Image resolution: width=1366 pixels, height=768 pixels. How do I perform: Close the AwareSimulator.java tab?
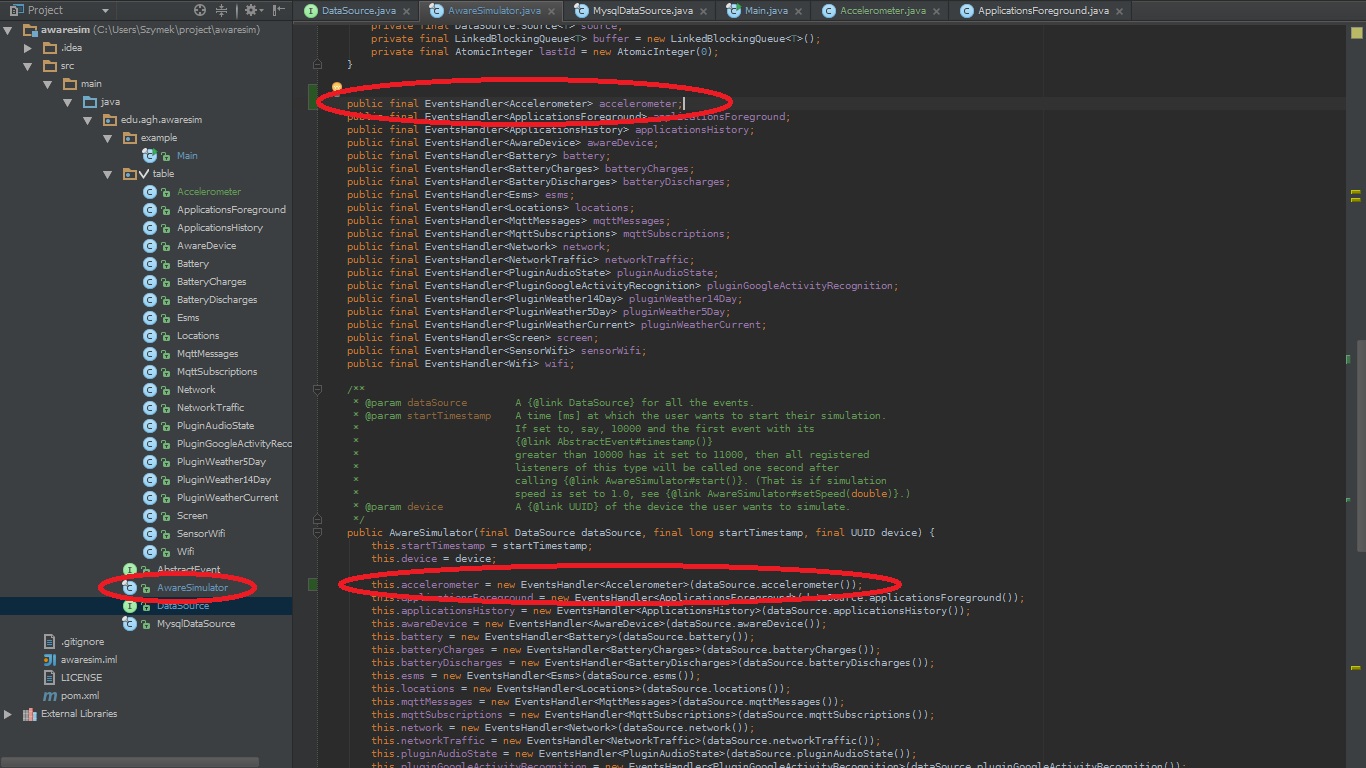(x=552, y=11)
